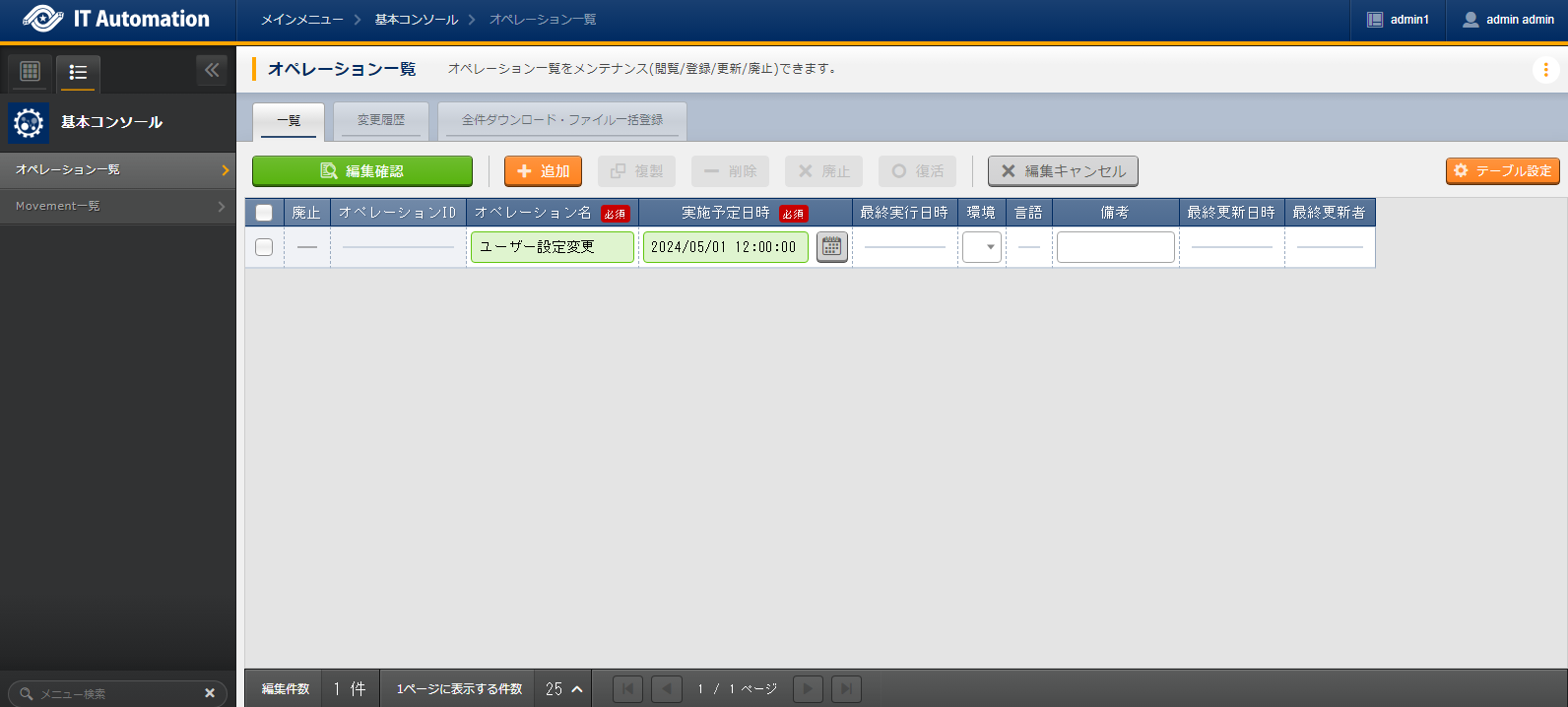Screen dimensions: 1568x707
Task: Go to the next page arrow
Action: [x=808, y=689]
